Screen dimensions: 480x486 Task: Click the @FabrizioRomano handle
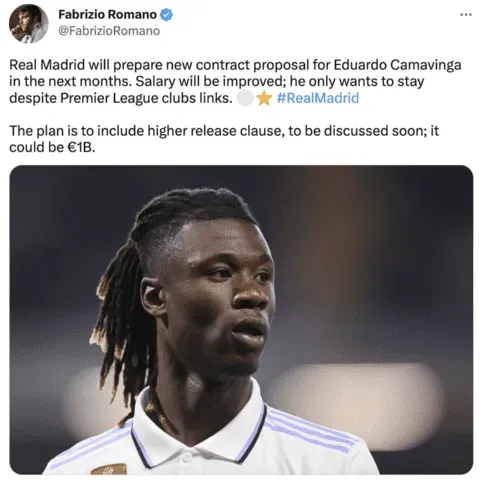click(109, 31)
